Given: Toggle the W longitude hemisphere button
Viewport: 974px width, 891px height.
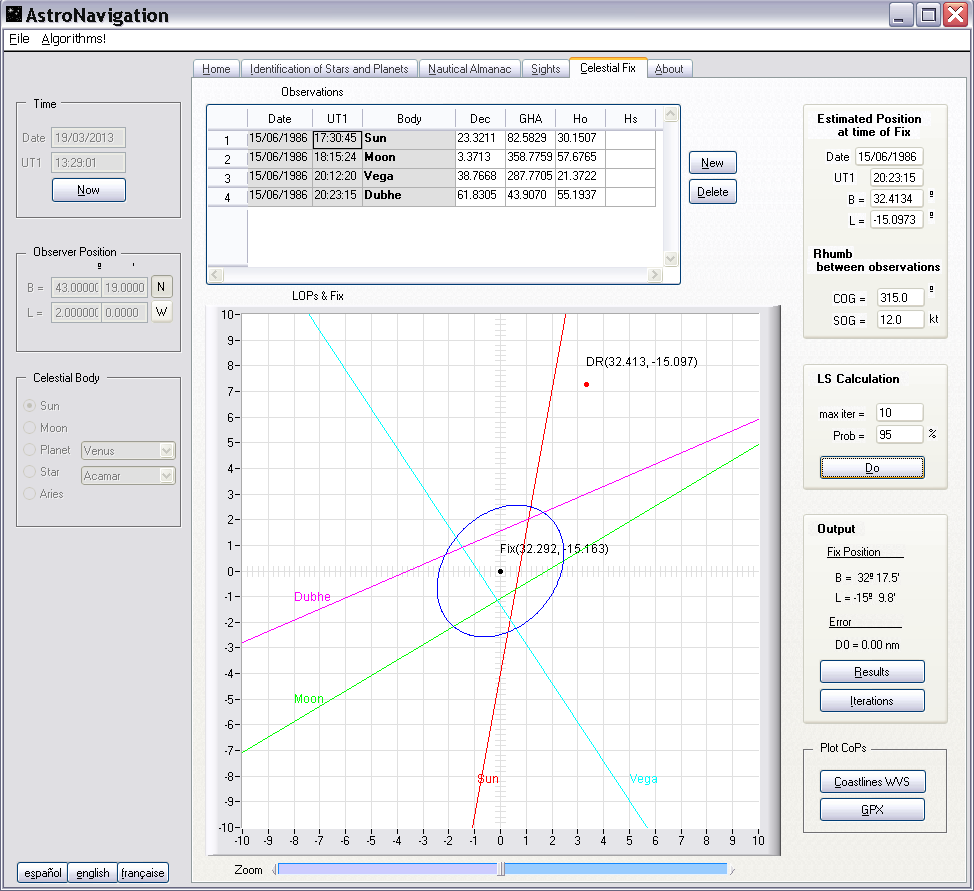Looking at the screenshot, I should click(x=162, y=312).
